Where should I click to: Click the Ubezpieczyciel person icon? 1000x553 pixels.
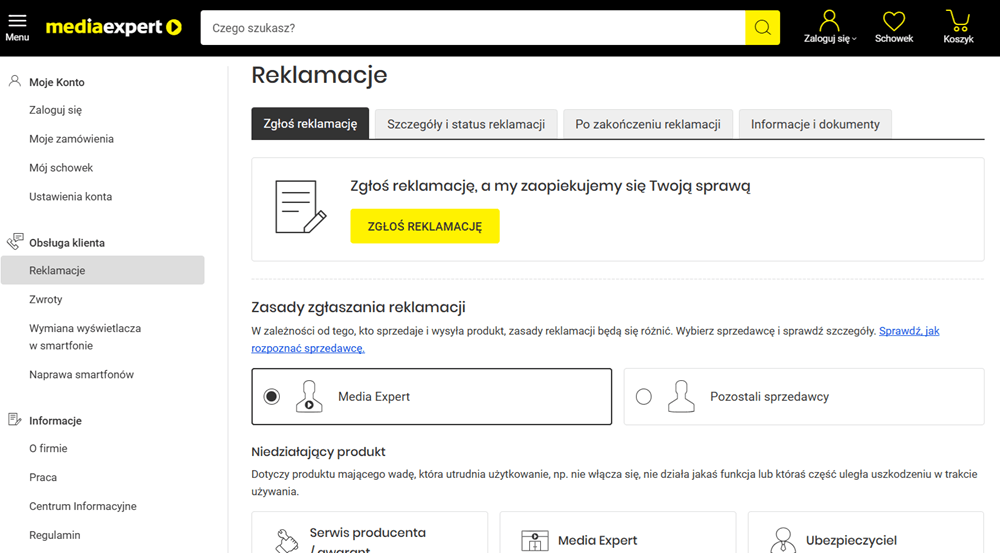point(783,540)
